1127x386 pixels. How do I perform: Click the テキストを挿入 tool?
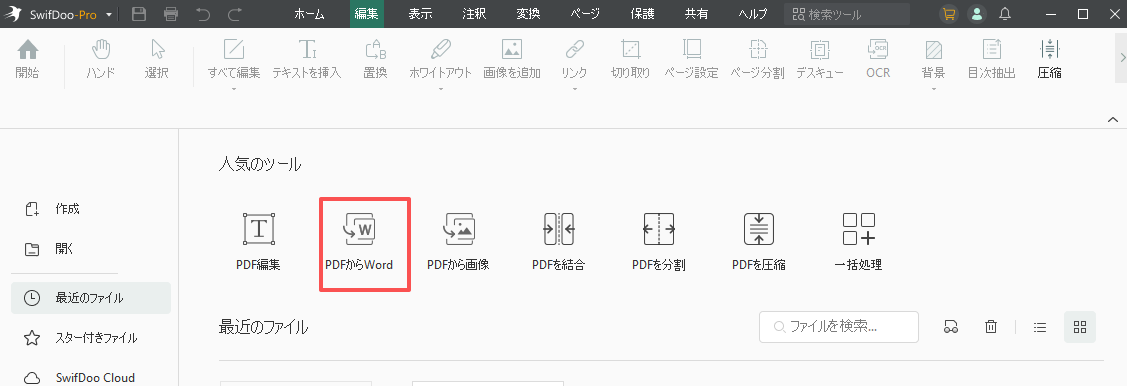click(x=307, y=59)
